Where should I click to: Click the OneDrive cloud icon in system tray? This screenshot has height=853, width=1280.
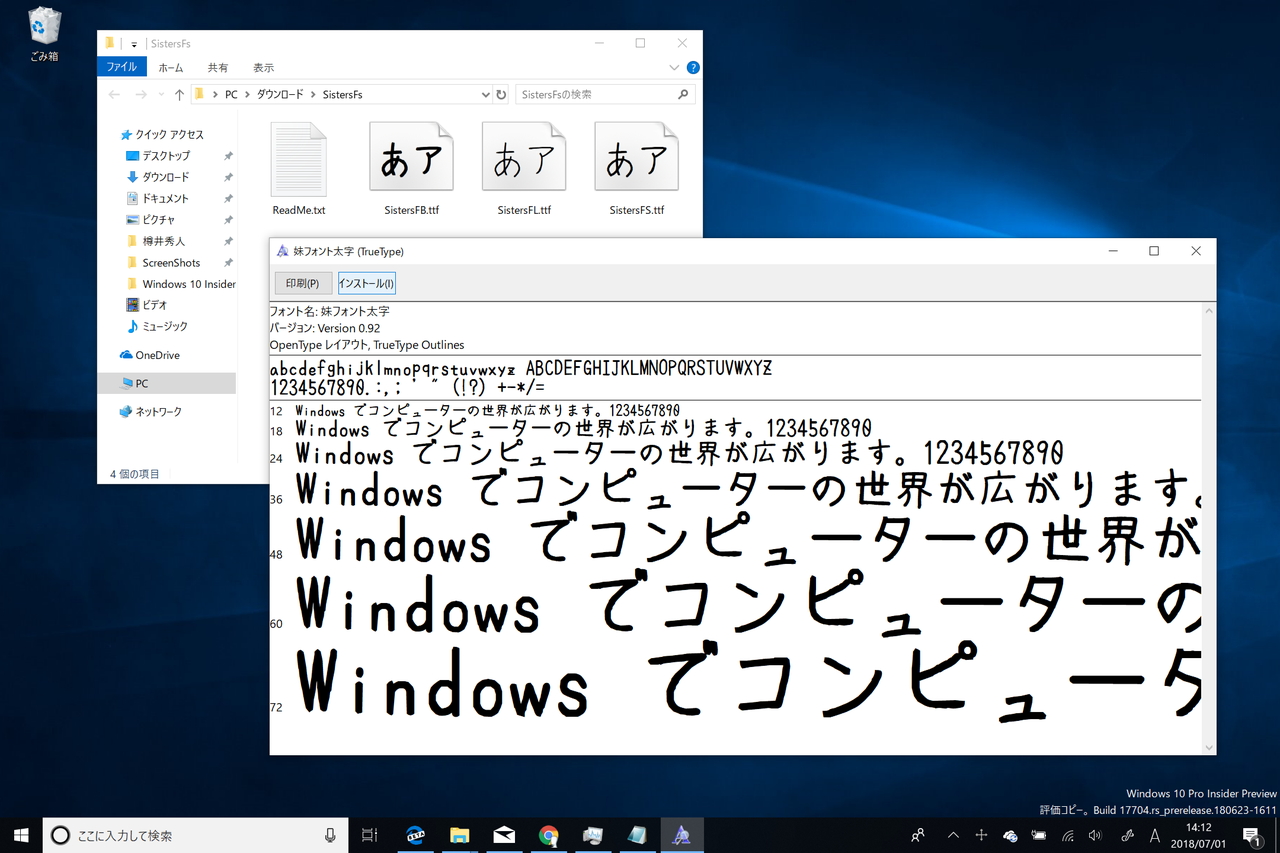1010,835
